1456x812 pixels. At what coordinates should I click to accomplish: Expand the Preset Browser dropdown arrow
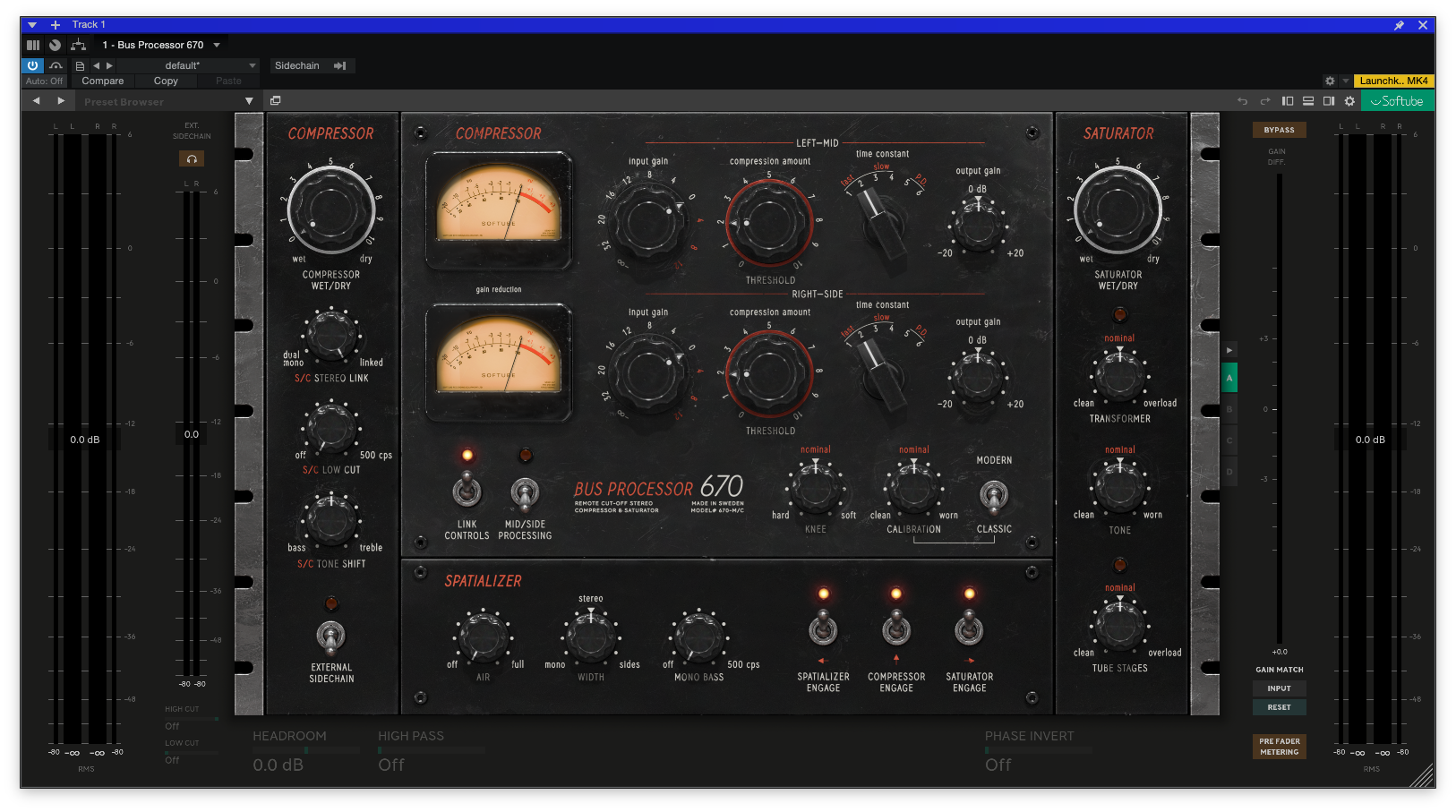(249, 101)
